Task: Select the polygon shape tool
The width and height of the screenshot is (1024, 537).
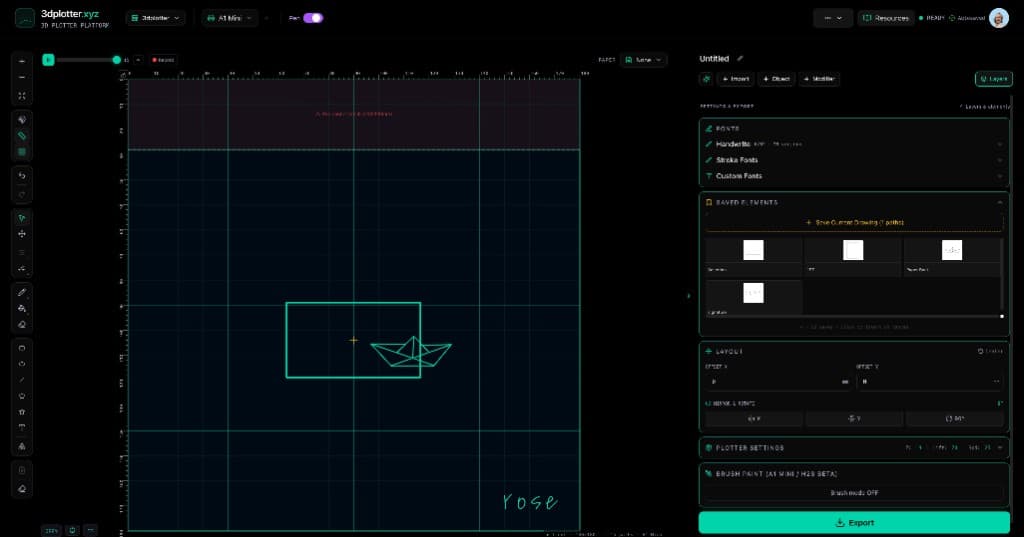Action: (x=22, y=396)
